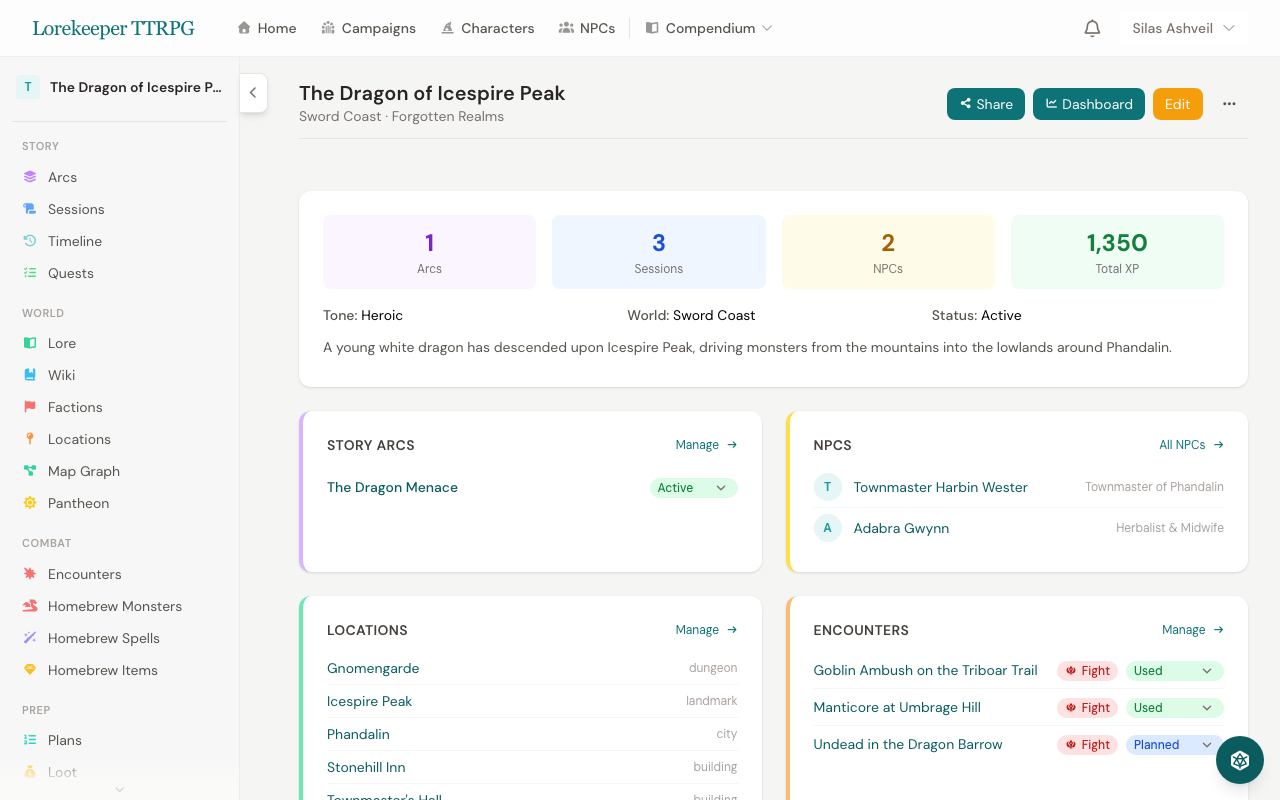Select the Map Graph icon in the sidebar

30,470
